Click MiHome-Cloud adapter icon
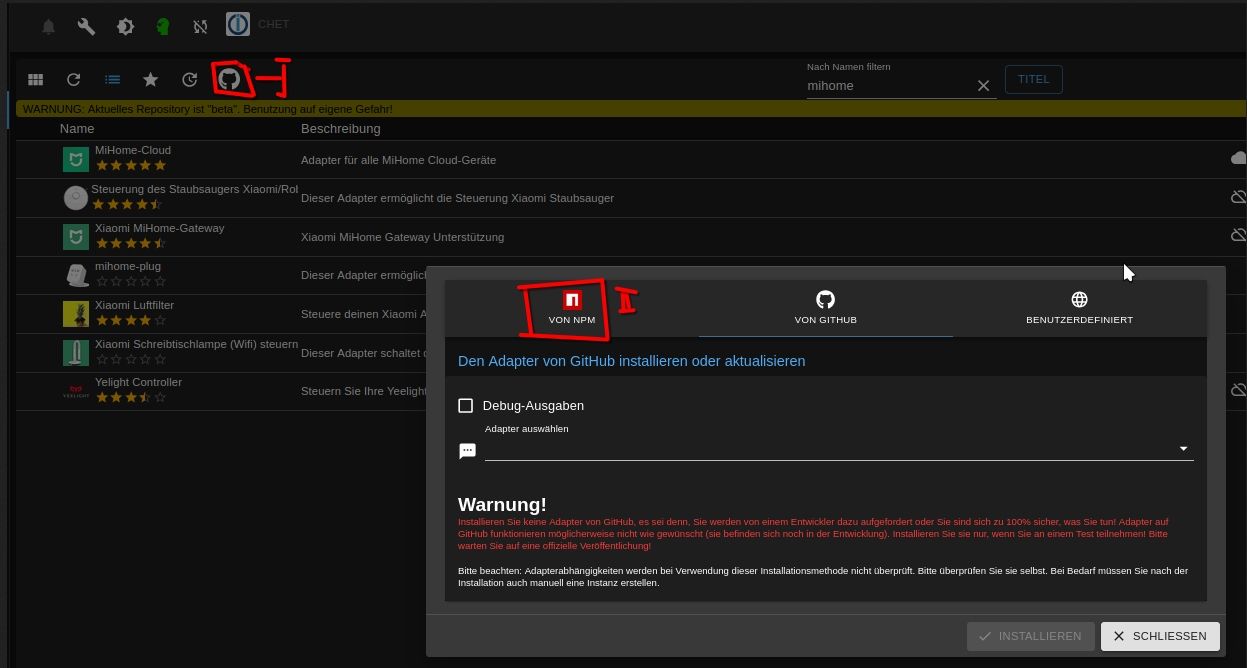The image size is (1247, 668). [76, 159]
